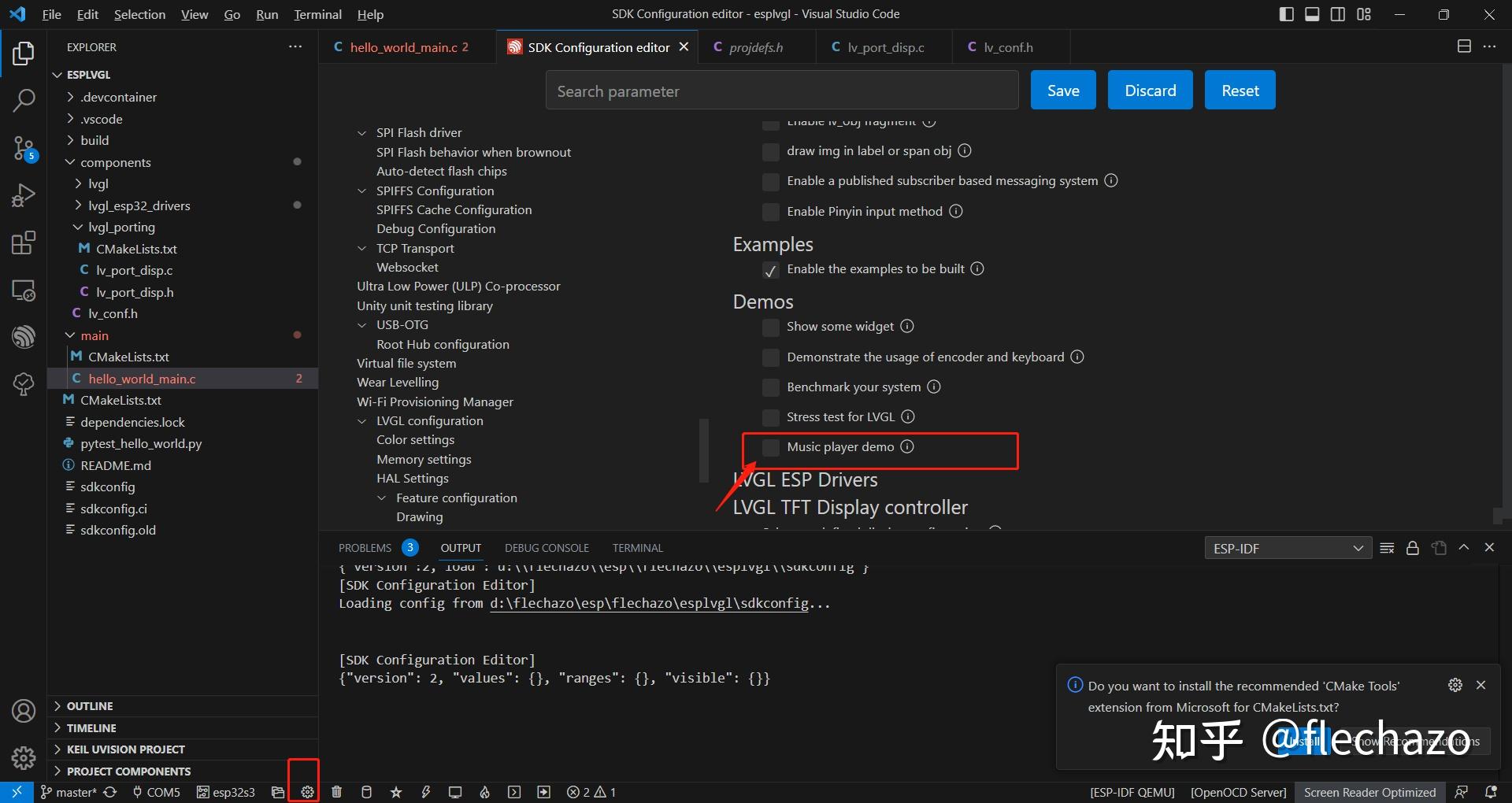Collapse LVGL configuration in settings tree
The width and height of the screenshot is (1512, 803).
tap(362, 421)
